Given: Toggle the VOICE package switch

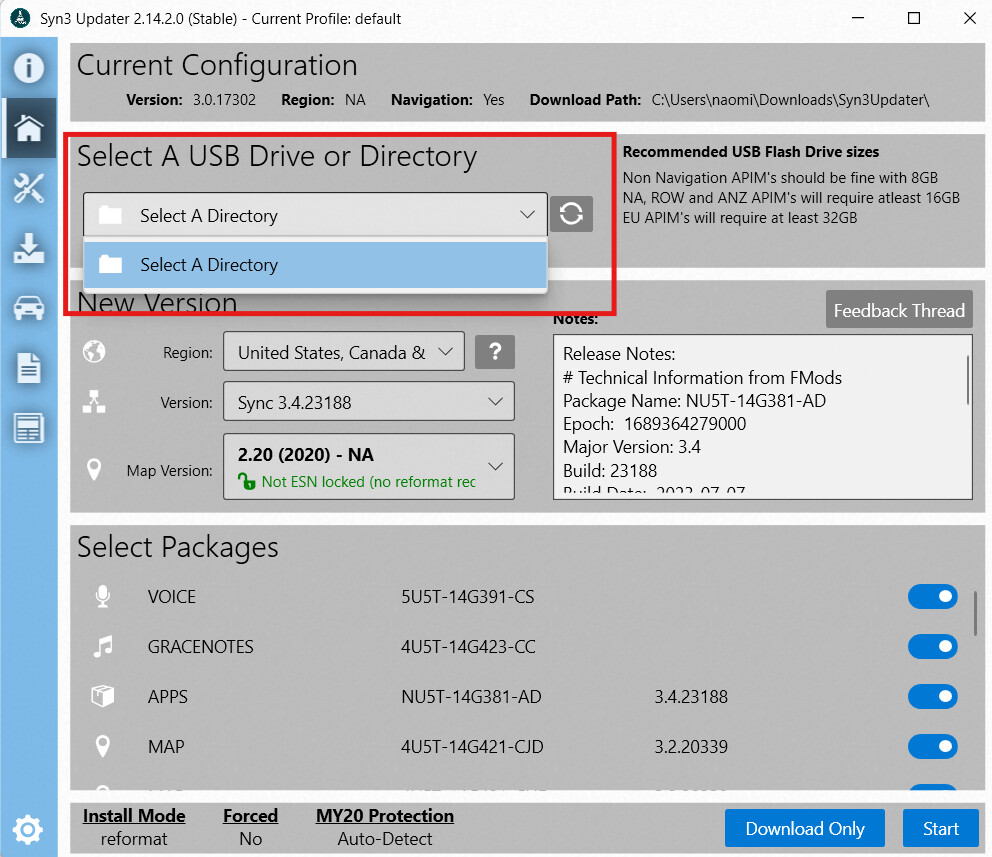Looking at the screenshot, I should click(x=932, y=597).
